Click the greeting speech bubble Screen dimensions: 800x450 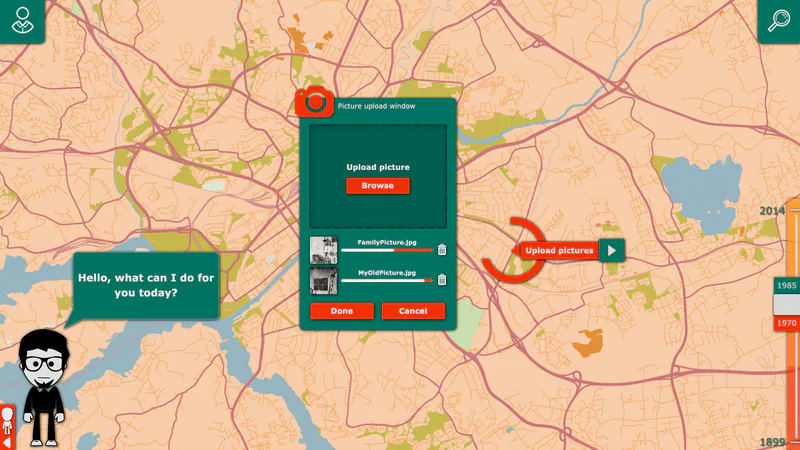point(146,285)
